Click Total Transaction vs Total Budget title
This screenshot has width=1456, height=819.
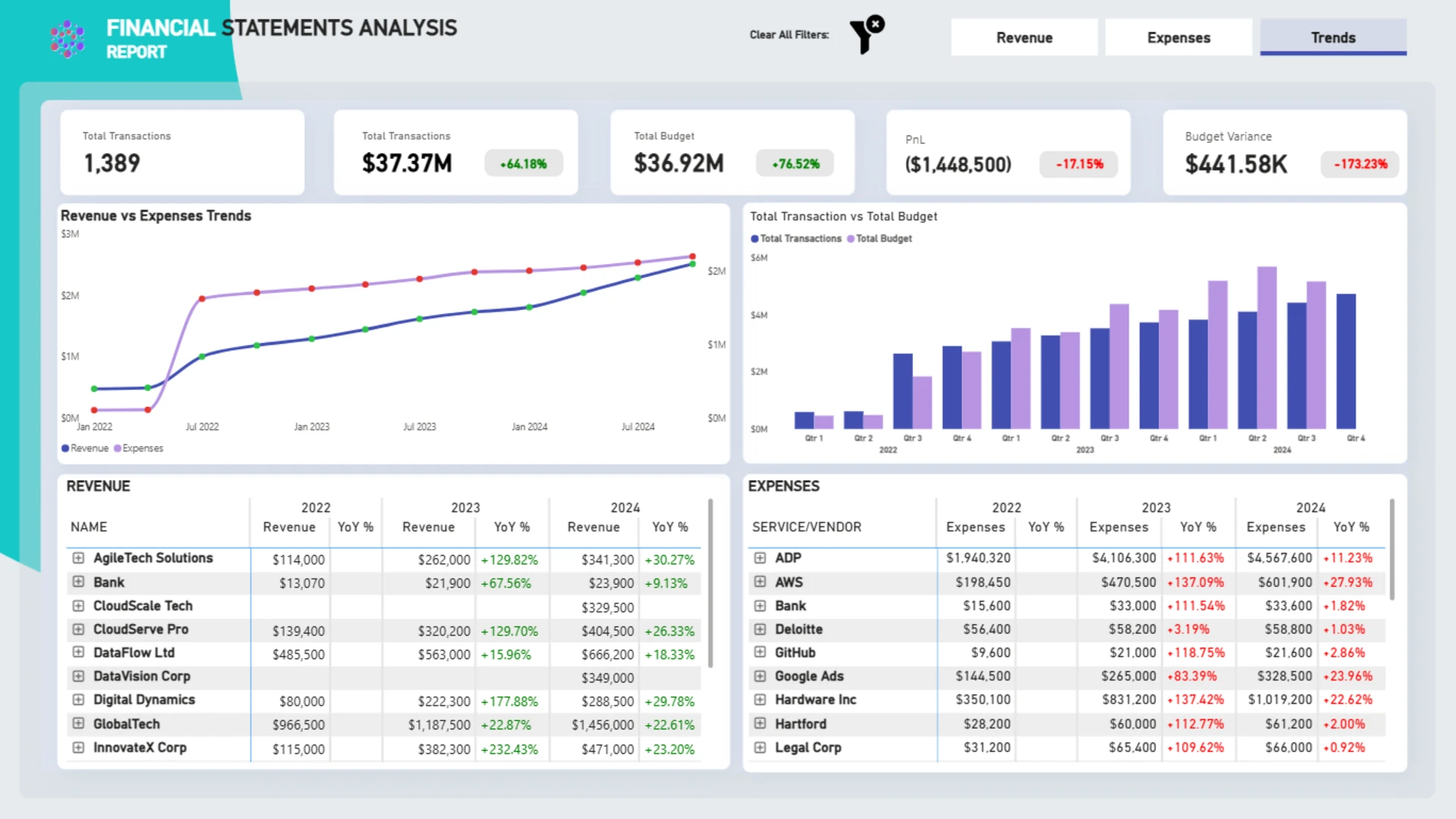(843, 217)
